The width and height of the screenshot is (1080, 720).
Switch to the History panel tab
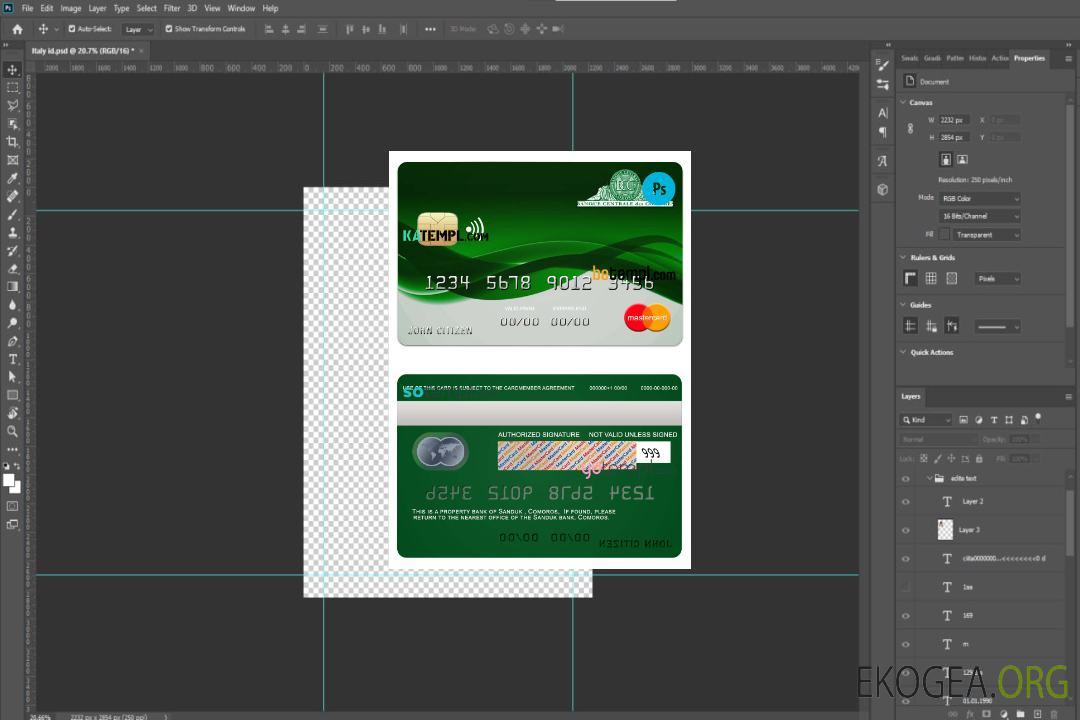977,59
